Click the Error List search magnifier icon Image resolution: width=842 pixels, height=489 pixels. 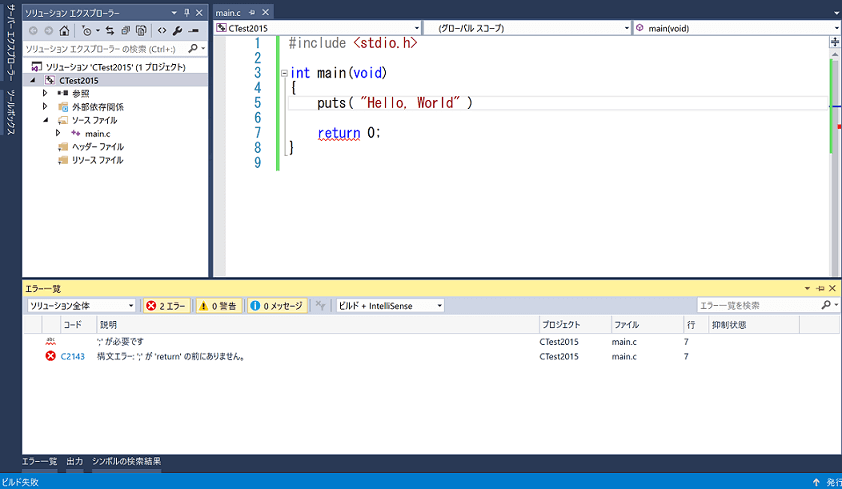tap(826, 305)
